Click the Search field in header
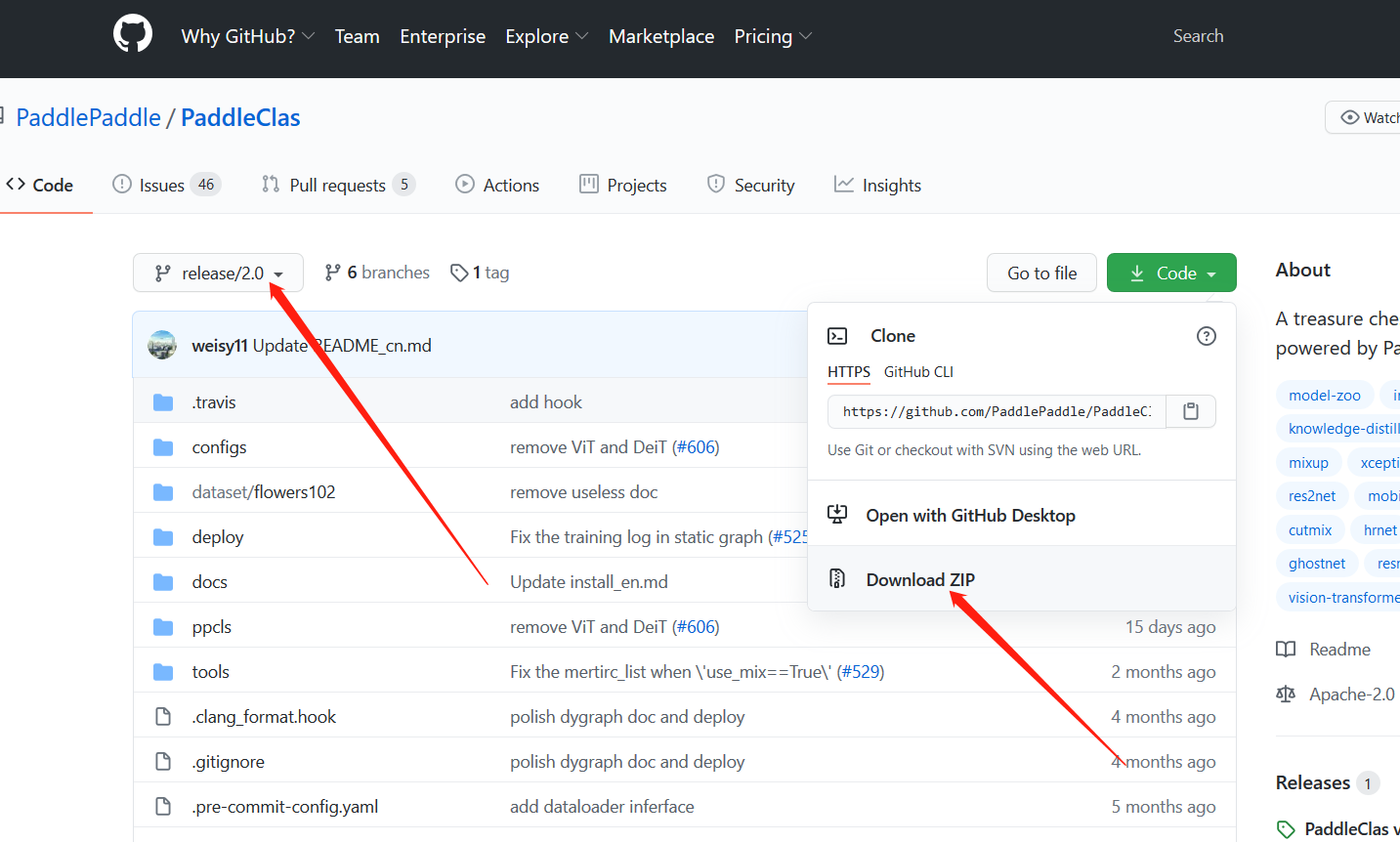The height and width of the screenshot is (842, 1400). pos(1198,36)
